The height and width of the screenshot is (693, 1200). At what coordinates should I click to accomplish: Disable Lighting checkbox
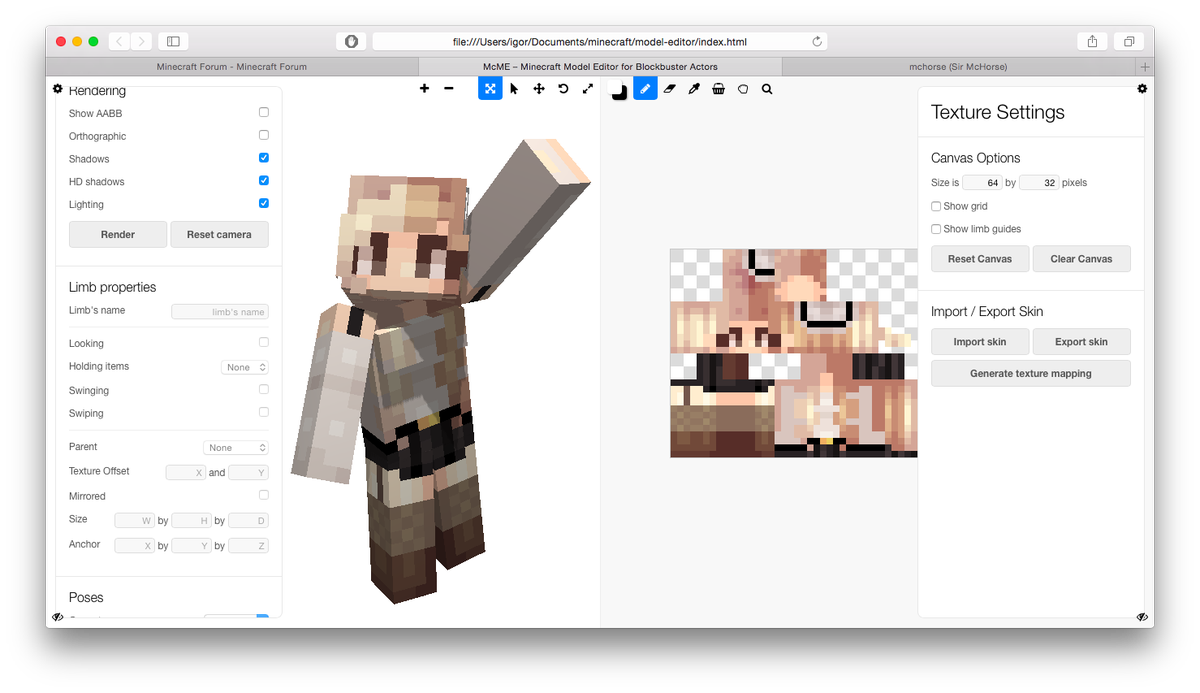pos(264,203)
